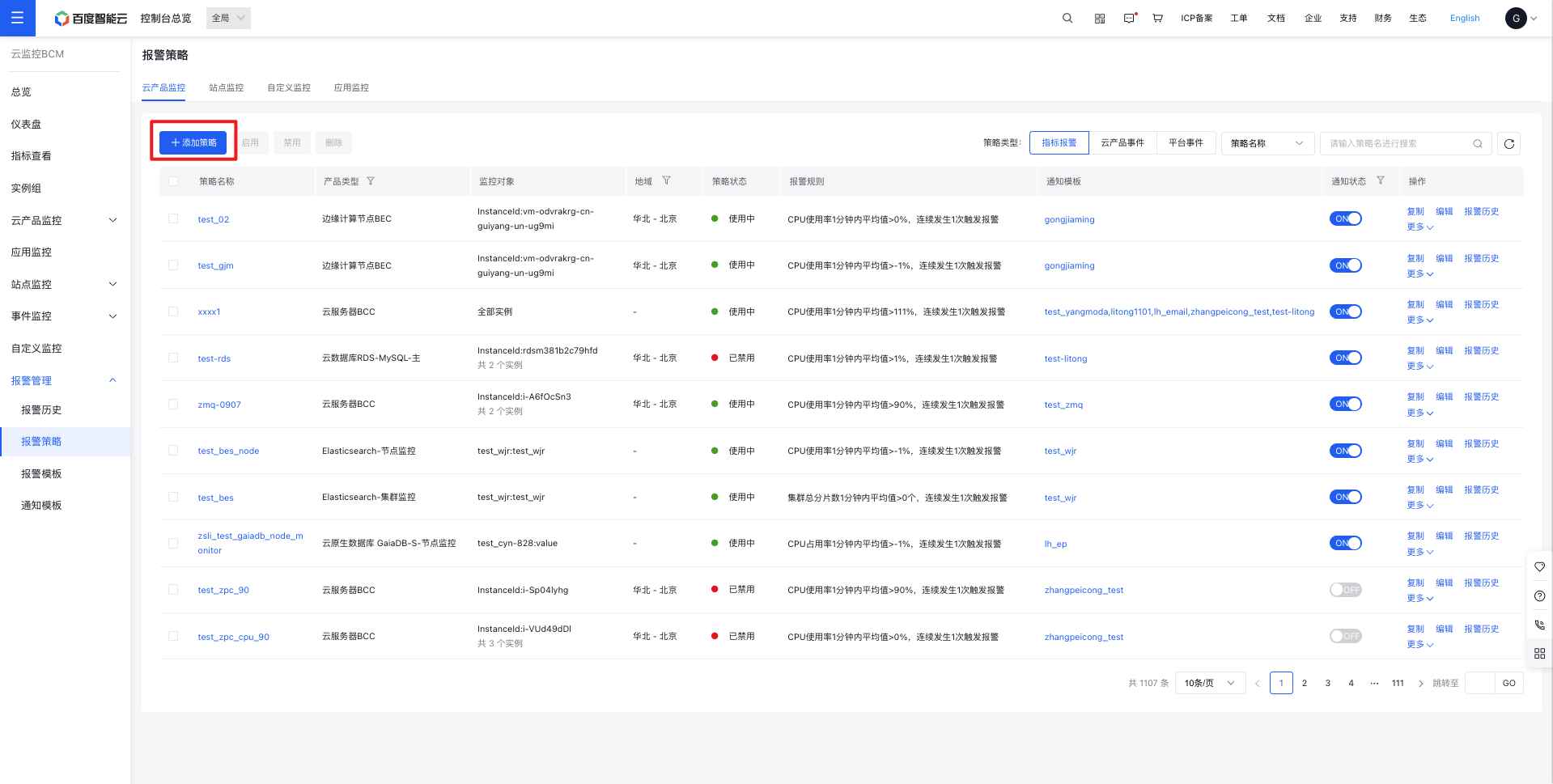
Task: Select 云产品事件 policy type
Action: [x=1122, y=142]
